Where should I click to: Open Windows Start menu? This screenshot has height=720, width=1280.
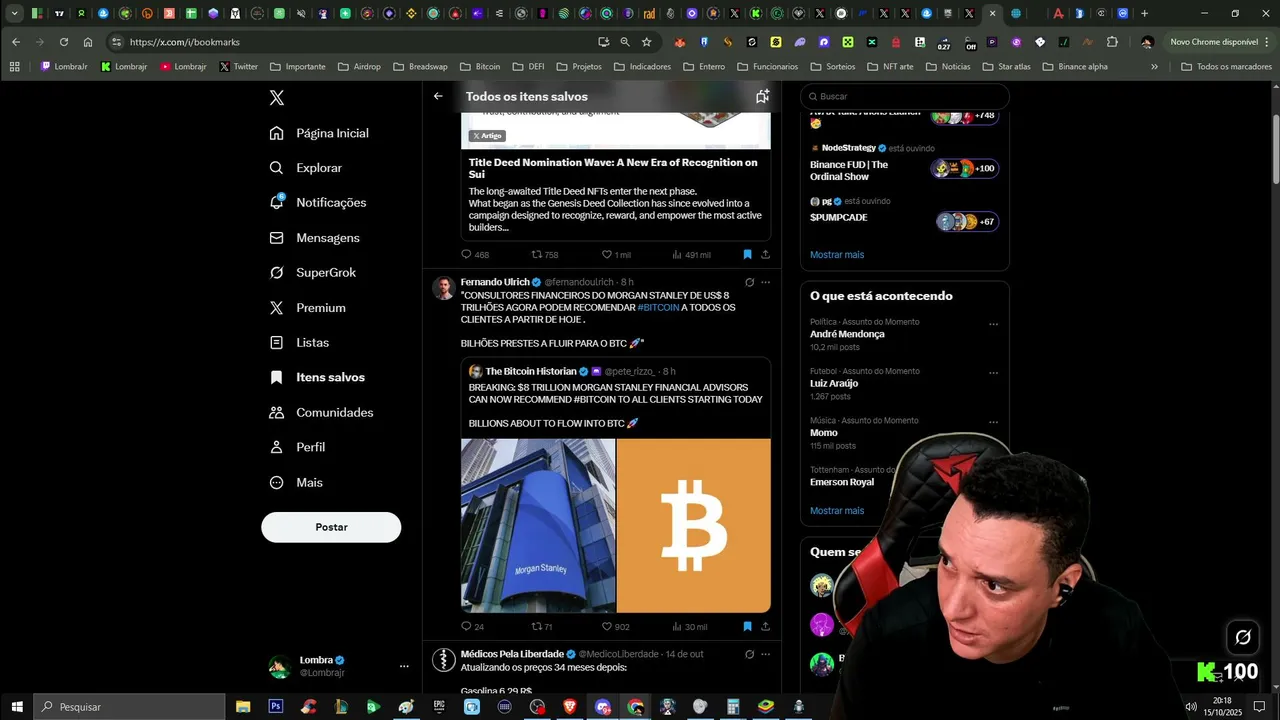(x=17, y=707)
